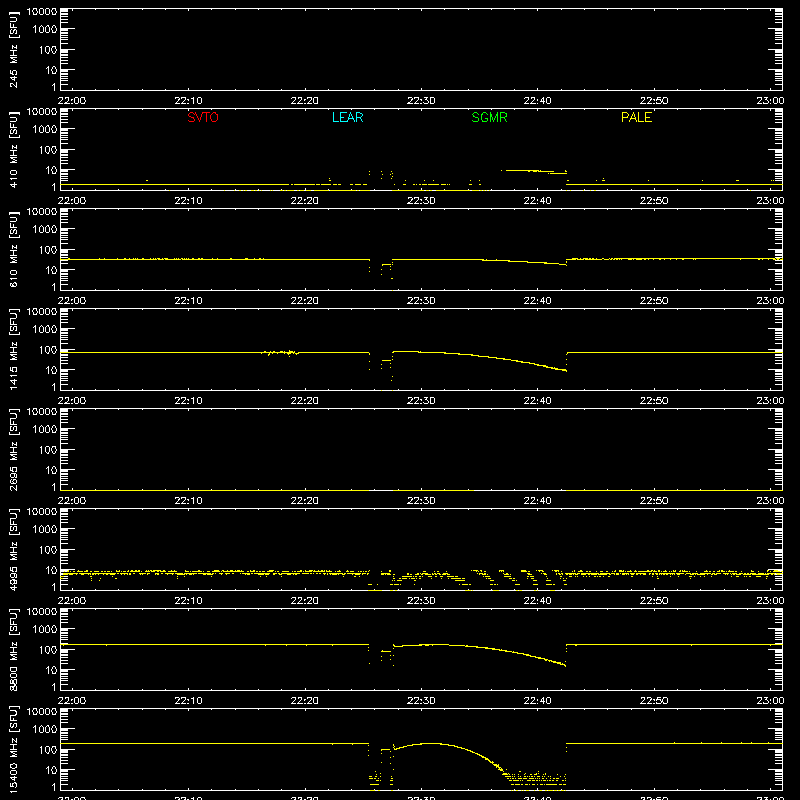Viewport: 800px width, 800px height.
Task: Select the 1415 MHz [SFU] axis label
Action: tap(13, 349)
